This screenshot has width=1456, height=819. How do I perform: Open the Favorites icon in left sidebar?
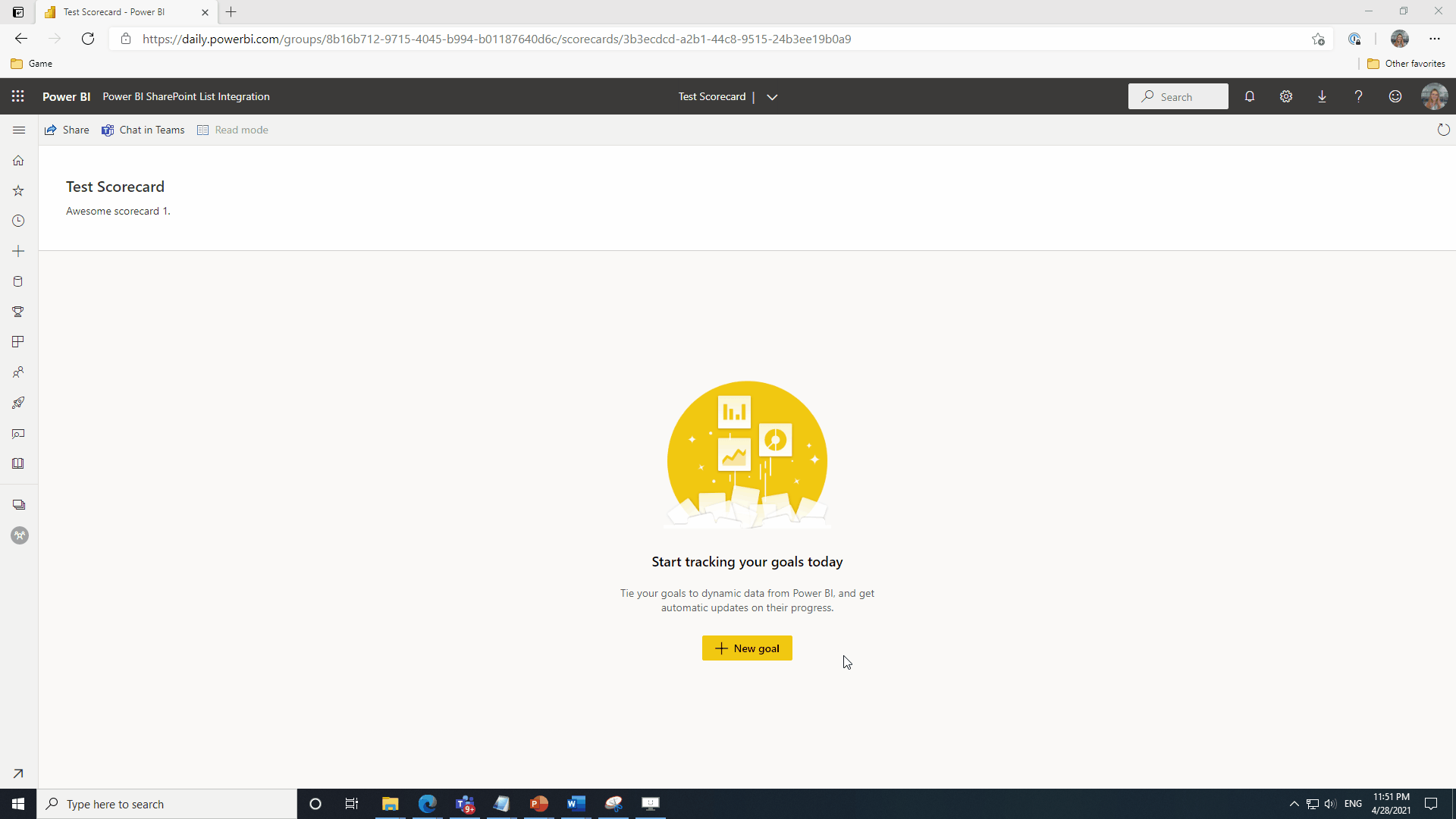pos(19,191)
